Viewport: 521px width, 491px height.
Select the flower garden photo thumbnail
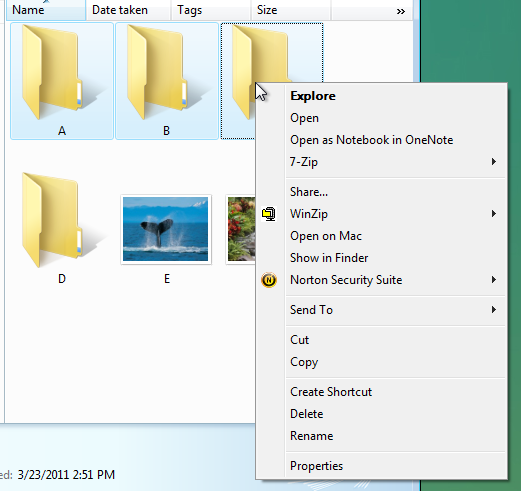point(241,229)
